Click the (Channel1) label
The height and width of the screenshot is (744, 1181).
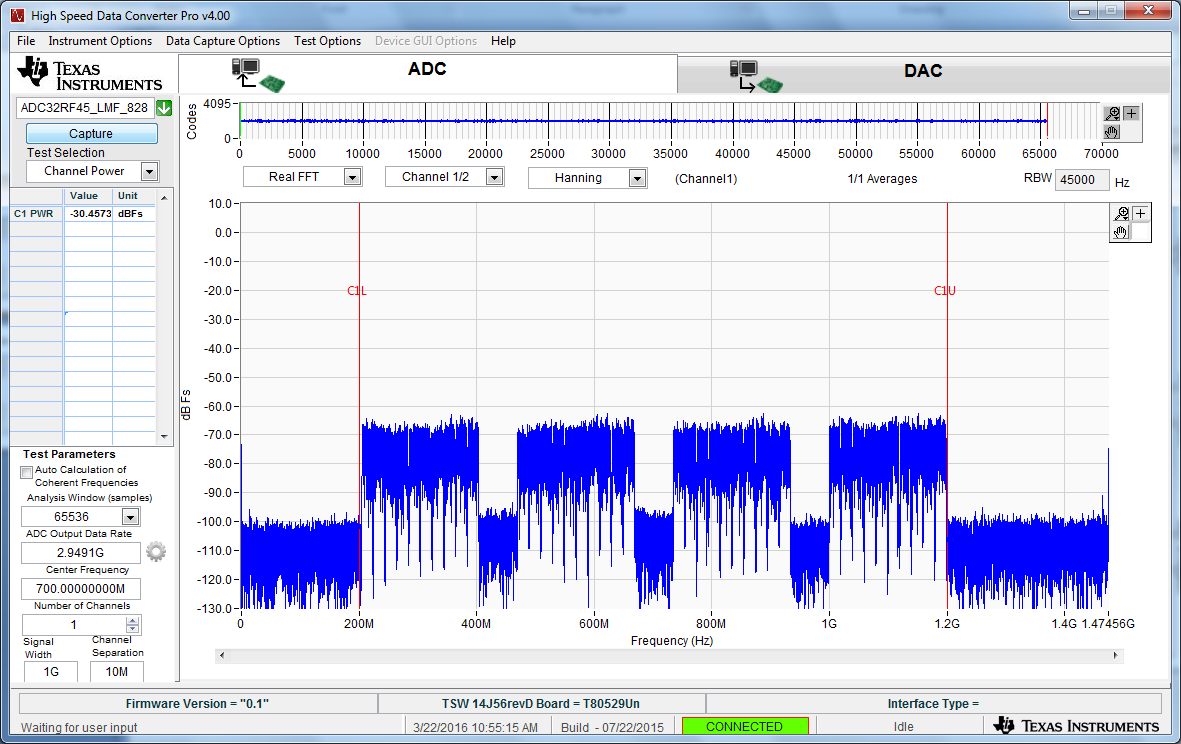(706, 179)
